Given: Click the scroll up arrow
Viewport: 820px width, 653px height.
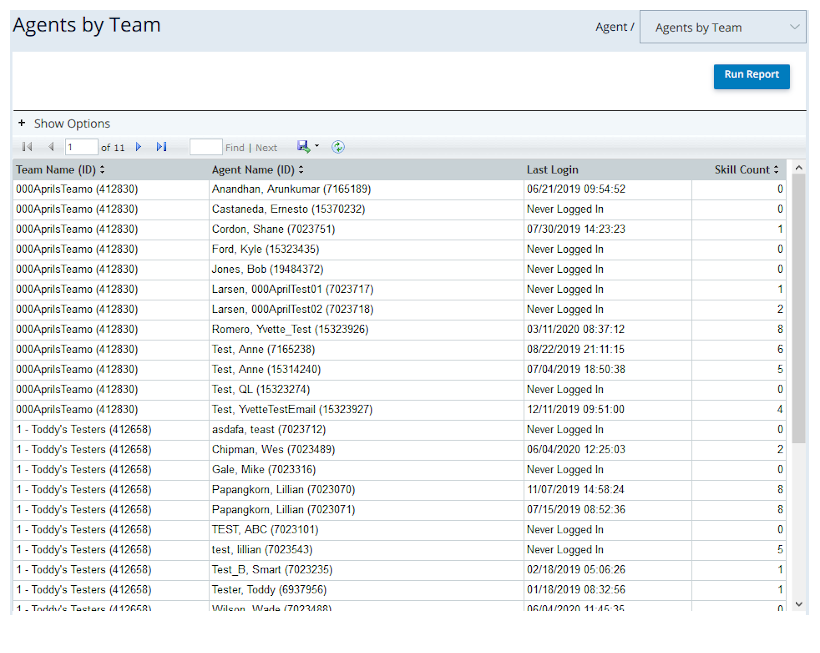Looking at the screenshot, I should (x=799, y=168).
